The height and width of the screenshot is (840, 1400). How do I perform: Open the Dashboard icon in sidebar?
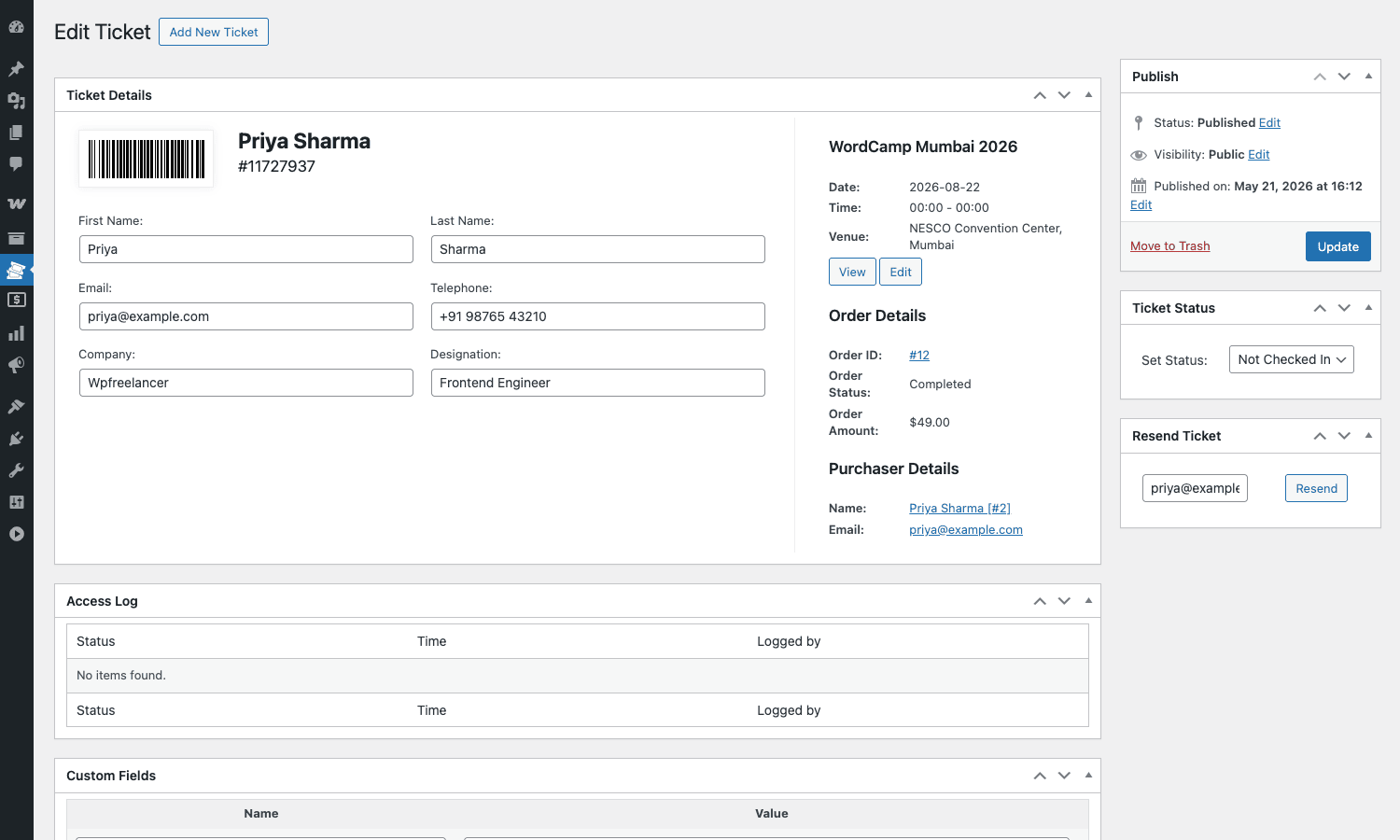tap(16, 27)
